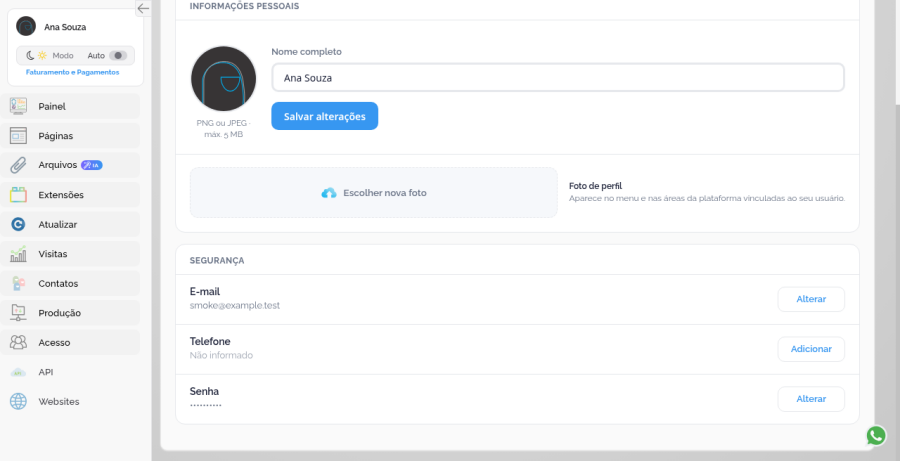
Task: Click the cloud upload icon
Action: click(x=329, y=193)
